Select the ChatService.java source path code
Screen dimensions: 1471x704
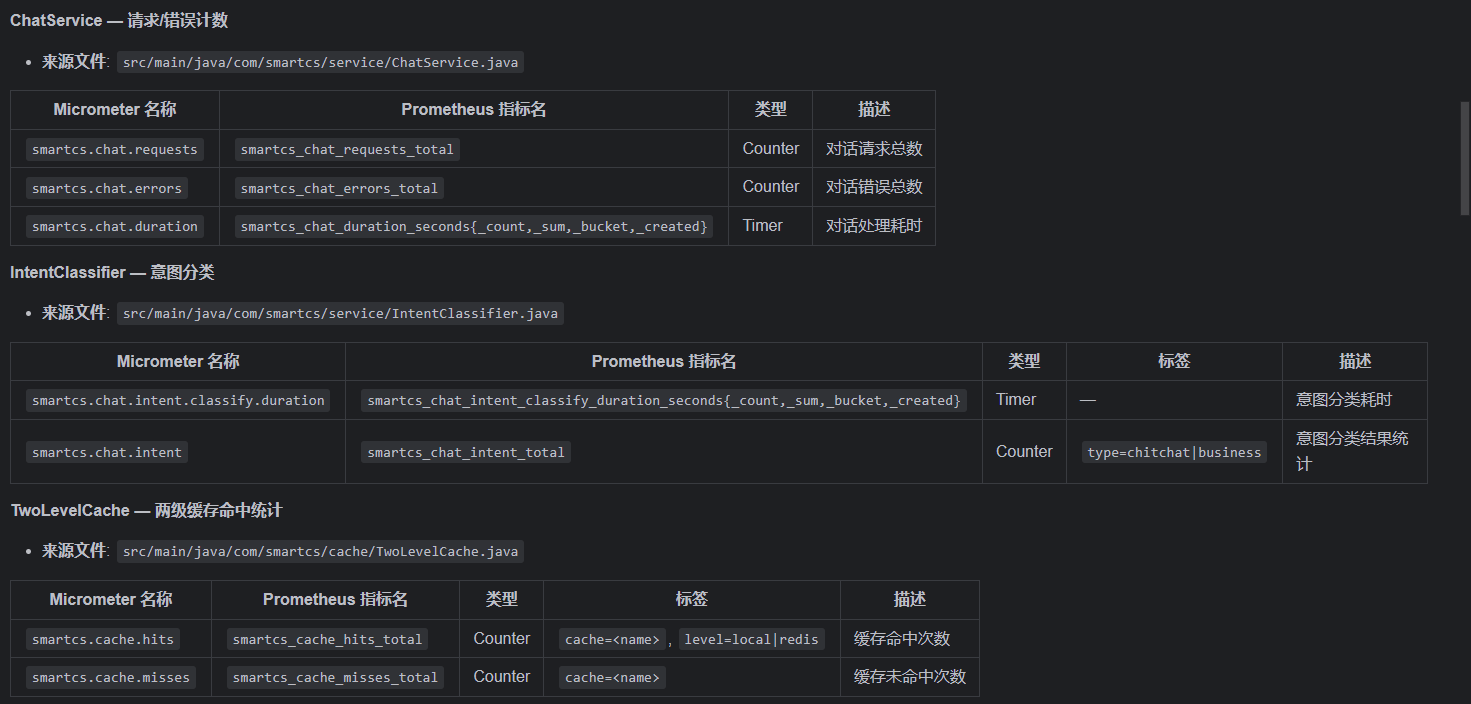[x=321, y=62]
